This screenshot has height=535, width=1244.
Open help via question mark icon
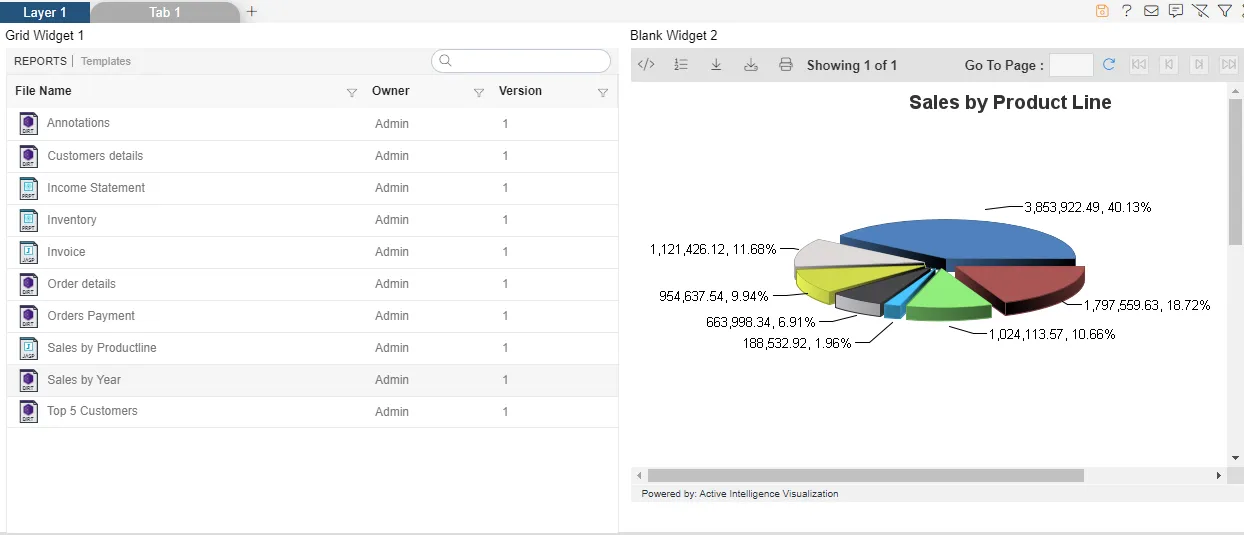(1127, 11)
